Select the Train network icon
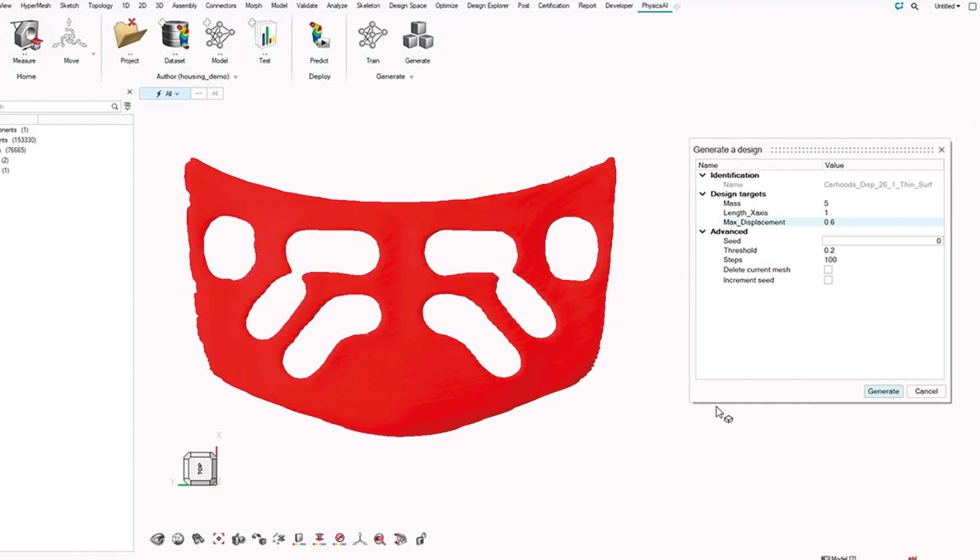The image size is (980, 560). point(372,35)
